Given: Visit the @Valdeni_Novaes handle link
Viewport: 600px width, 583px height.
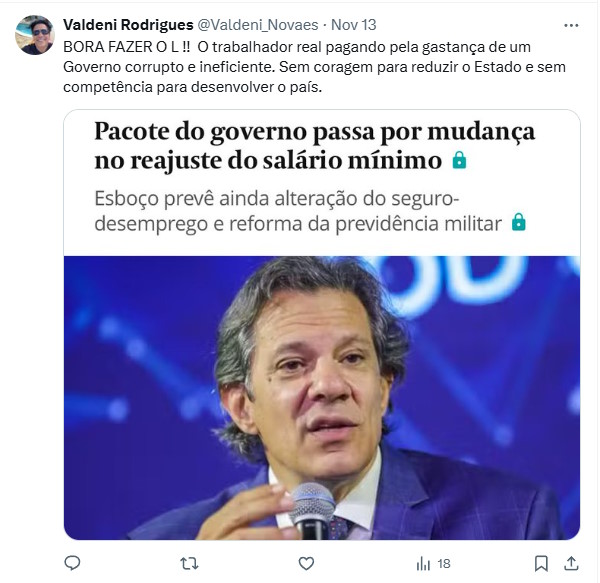Looking at the screenshot, I should tap(258, 25).
